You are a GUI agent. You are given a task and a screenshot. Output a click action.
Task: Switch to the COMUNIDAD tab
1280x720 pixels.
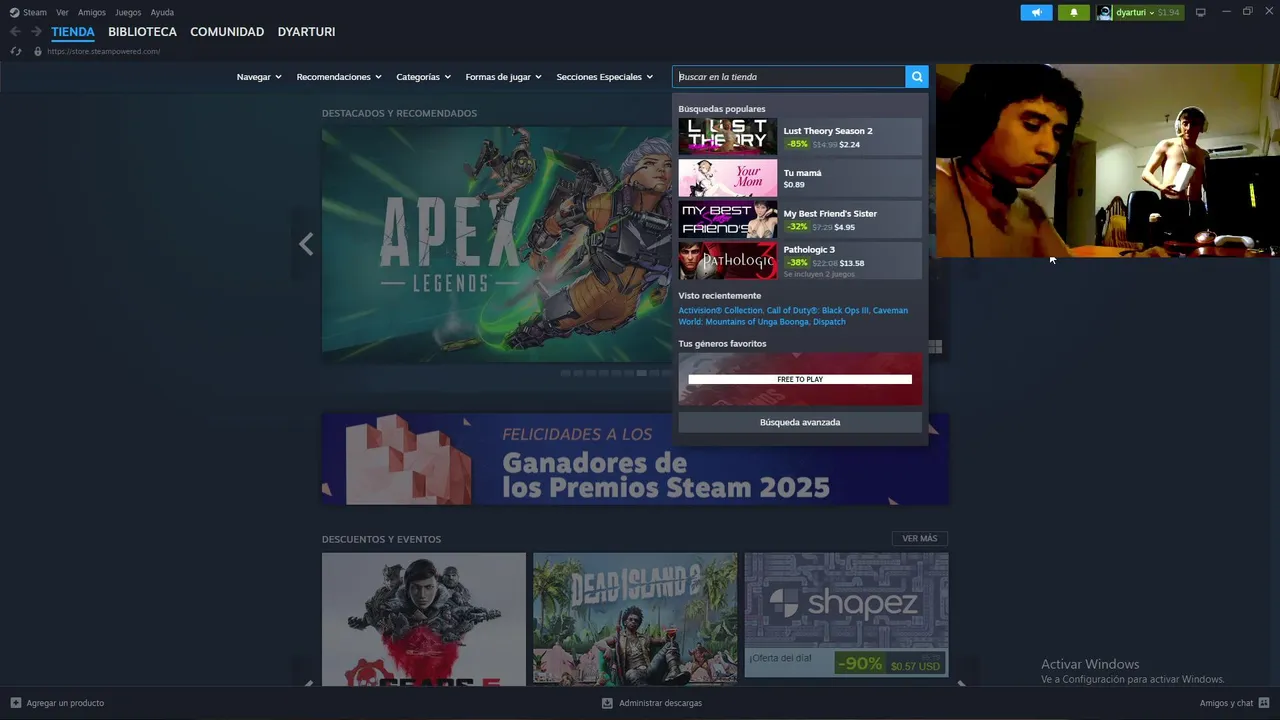pyautogui.click(x=227, y=32)
